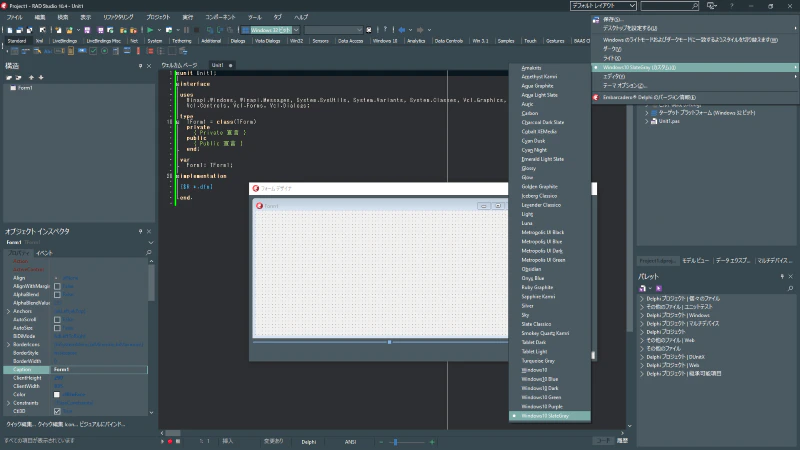Click move down arrow in Structure toolbar

[x=41, y=78]
